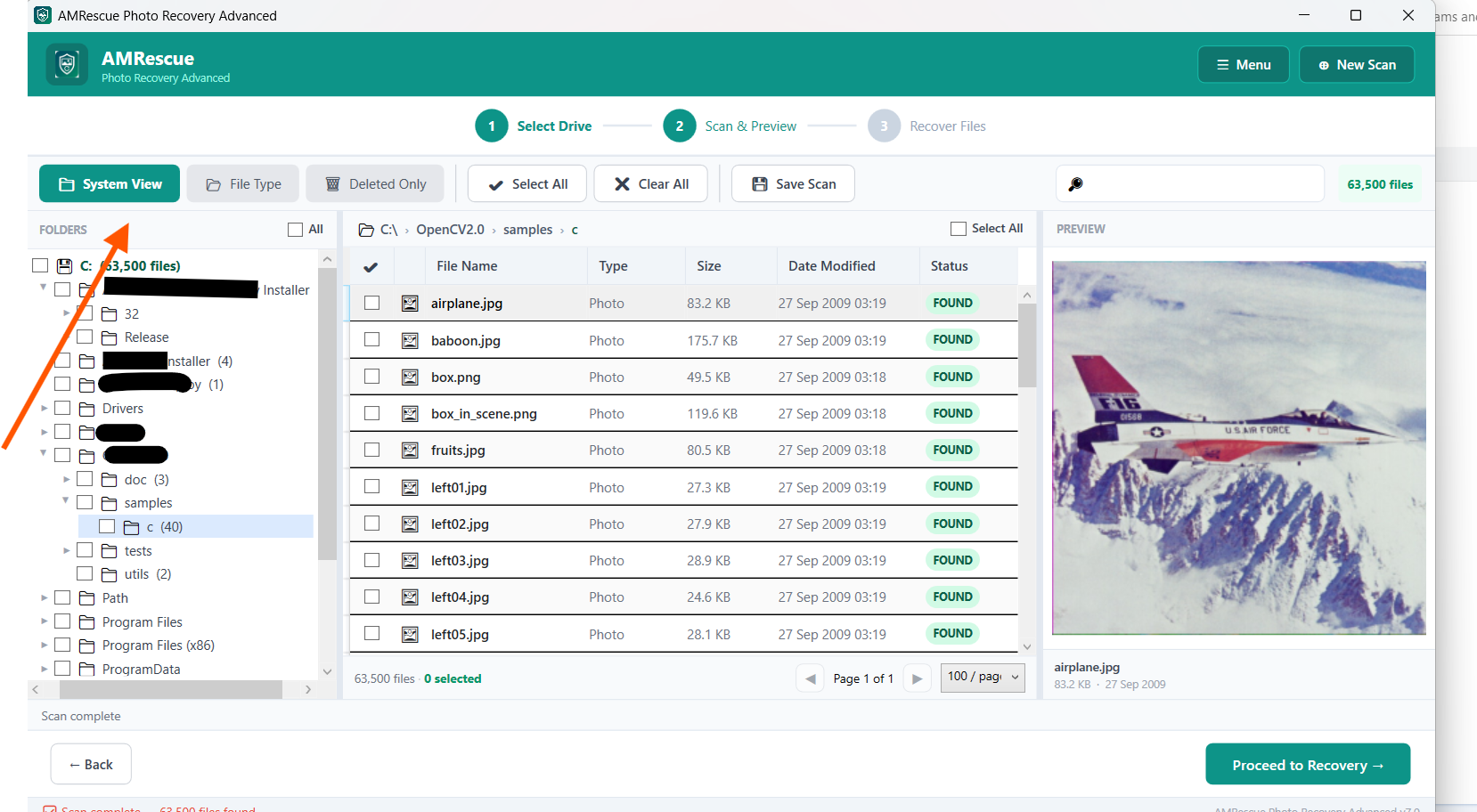Check the box for box_in_scene.png
Viewport: 1477px width, 812px height.
point(371,413)
